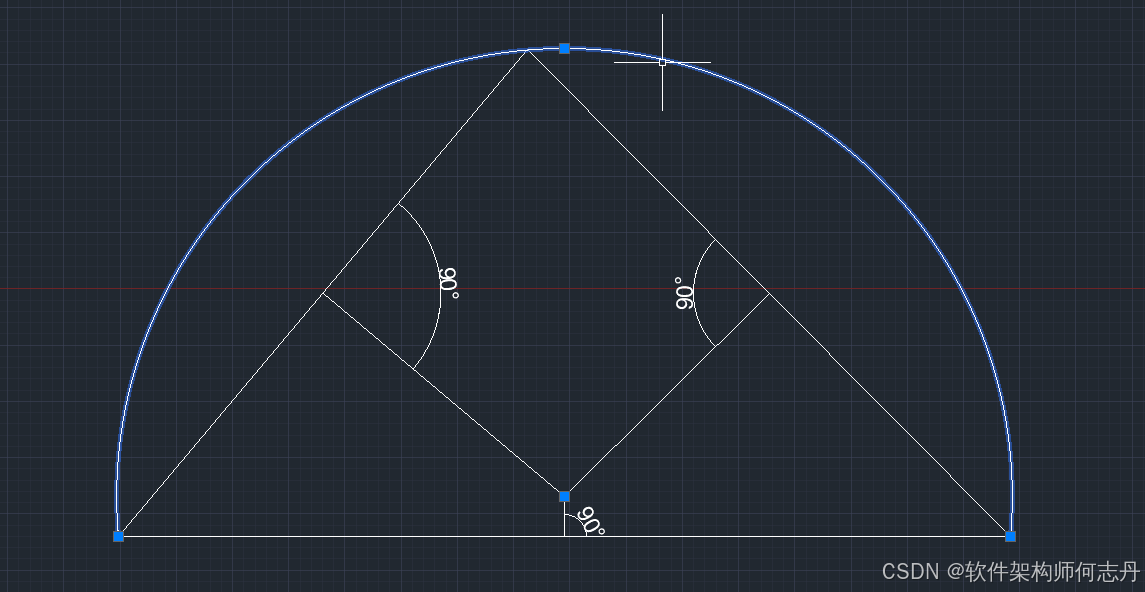
Task: Select the arc's left endpoint grip
Action: pyautogui.click(x=118, y=537)
